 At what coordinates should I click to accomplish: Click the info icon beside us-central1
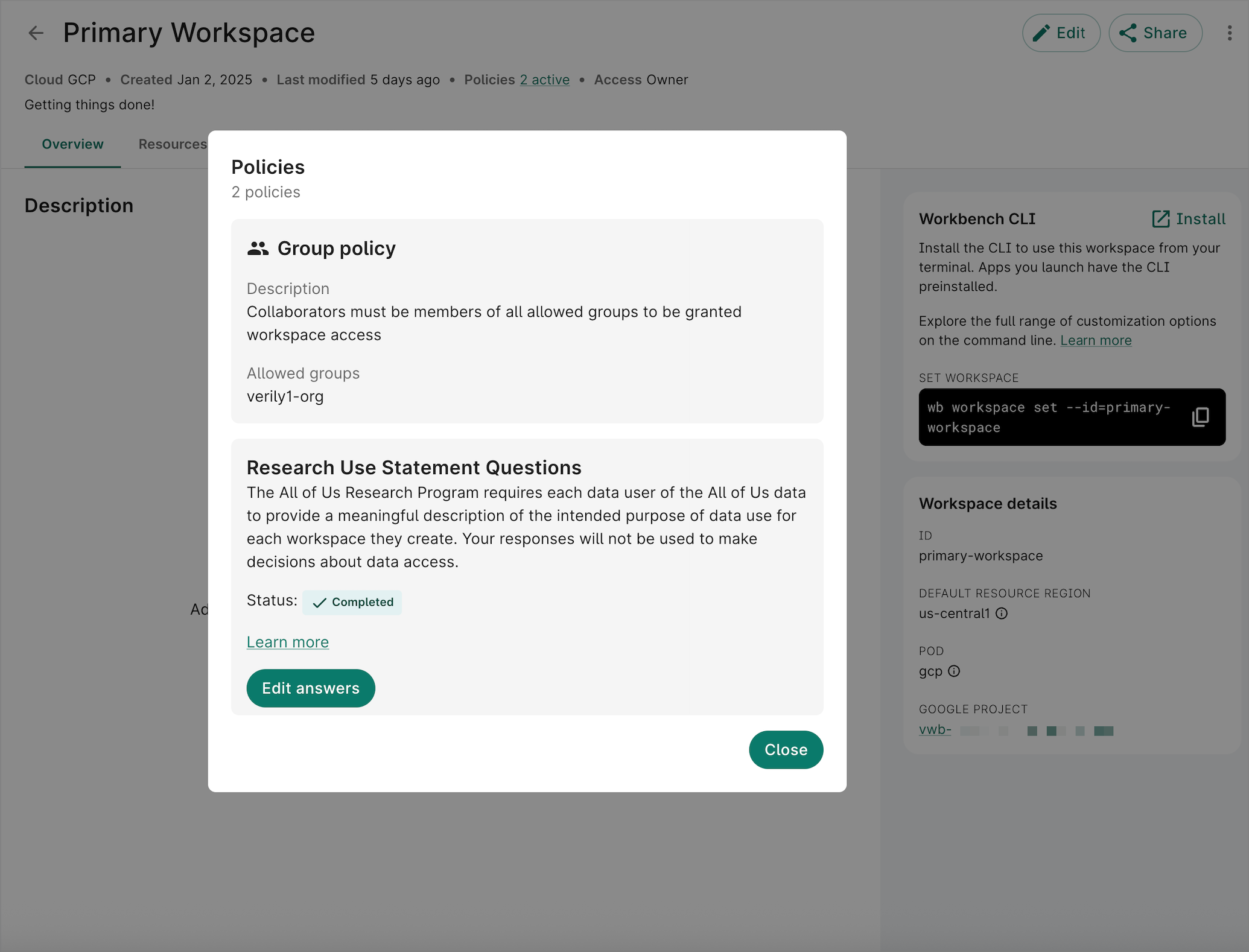(x=1002, y=614)
